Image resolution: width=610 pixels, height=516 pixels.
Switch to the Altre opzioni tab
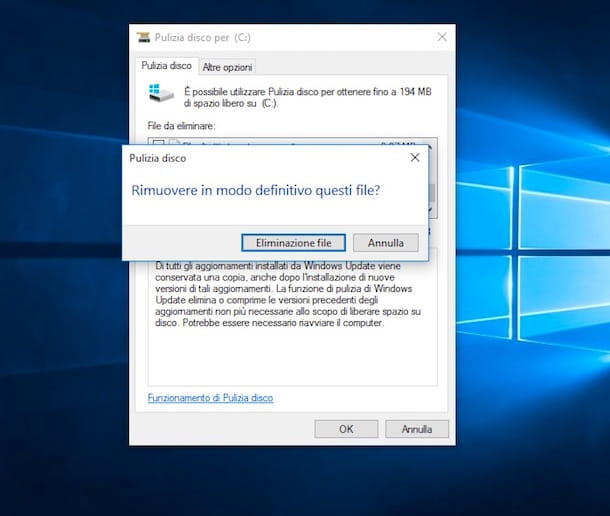tap(227, 67)
